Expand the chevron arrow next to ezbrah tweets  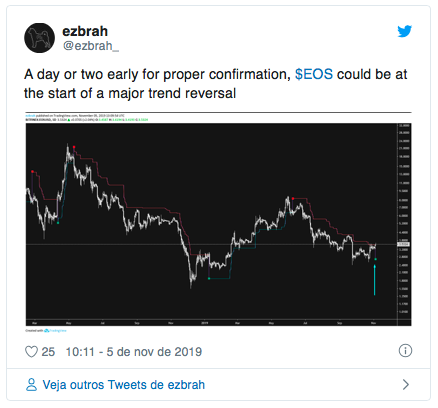406,385
